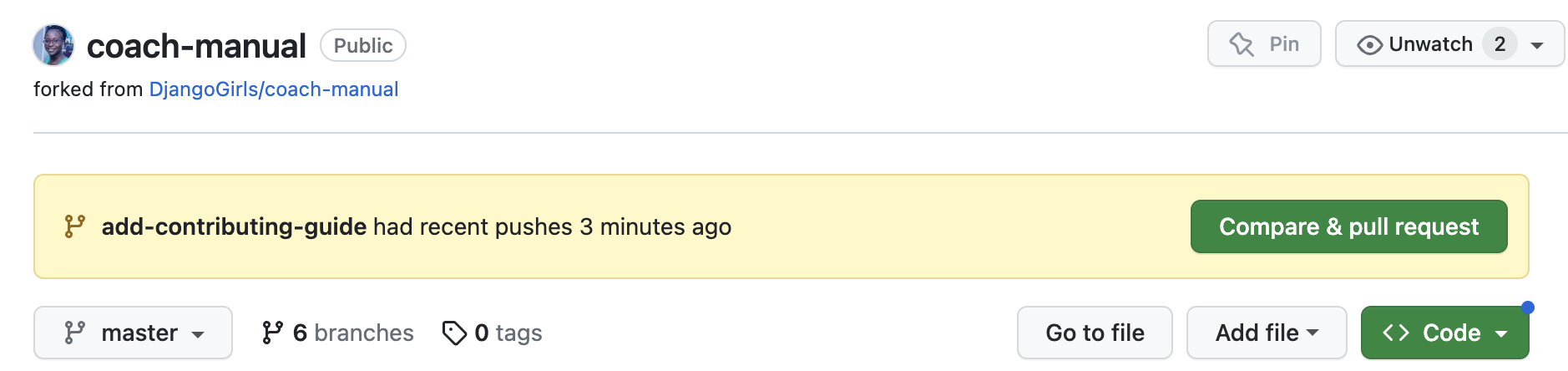Viewport: 1568px width, 371px height.
Task: Expand the Unwatch dropdown arrow
Action: pos(1537,45)
